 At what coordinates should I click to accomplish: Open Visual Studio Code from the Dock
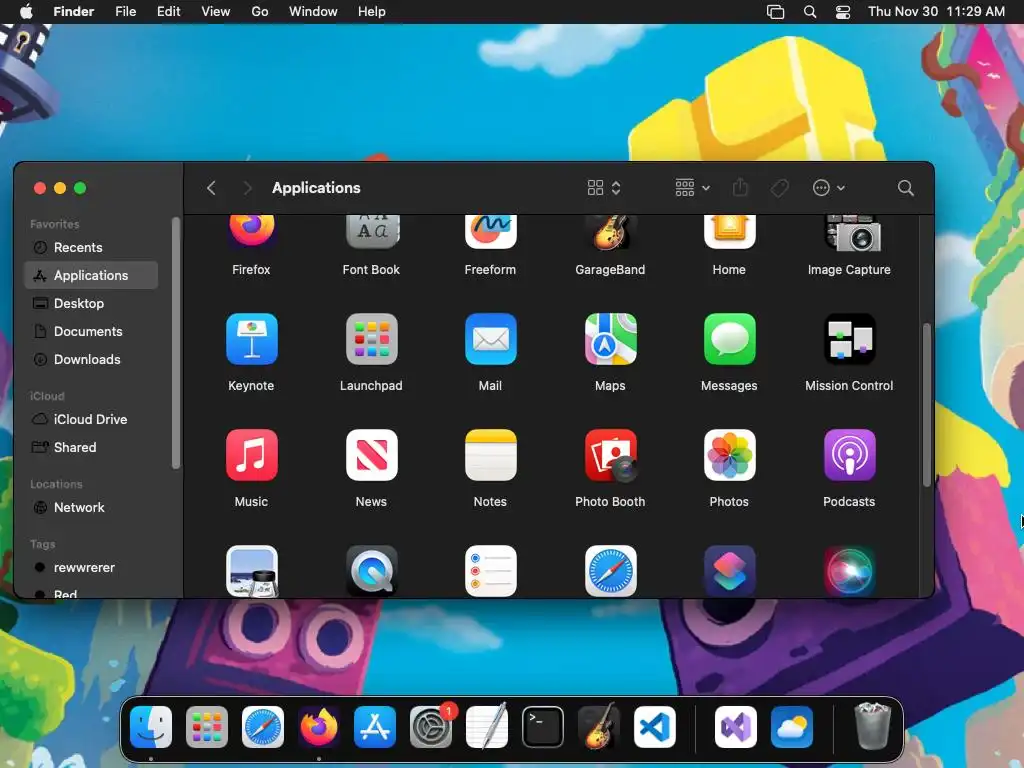pyautogui.click(x=655, y=727)
